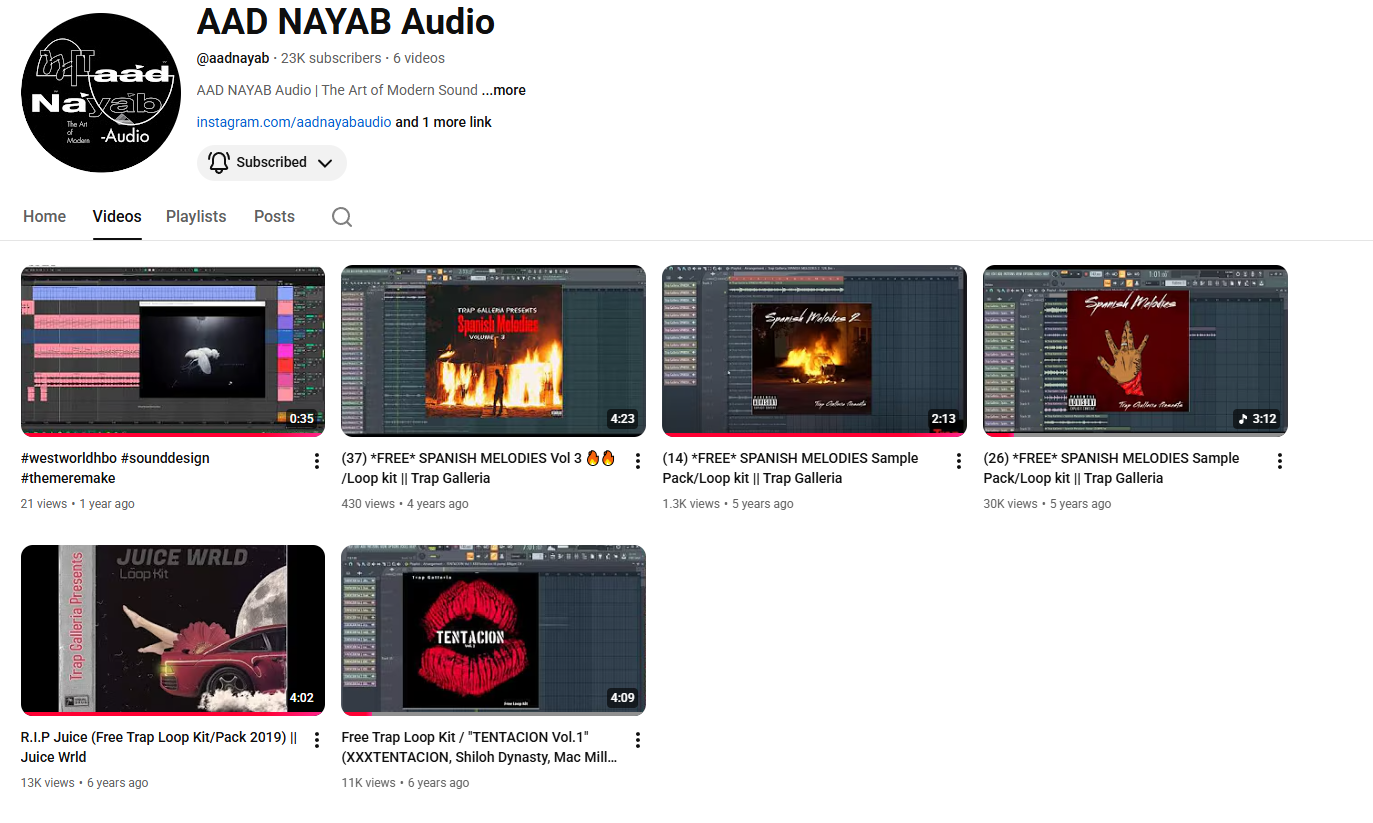The height and width of the screenshot is (823, 1373).
Task: Click the 0:35 duration badge
Action: [x=301, y=419]
